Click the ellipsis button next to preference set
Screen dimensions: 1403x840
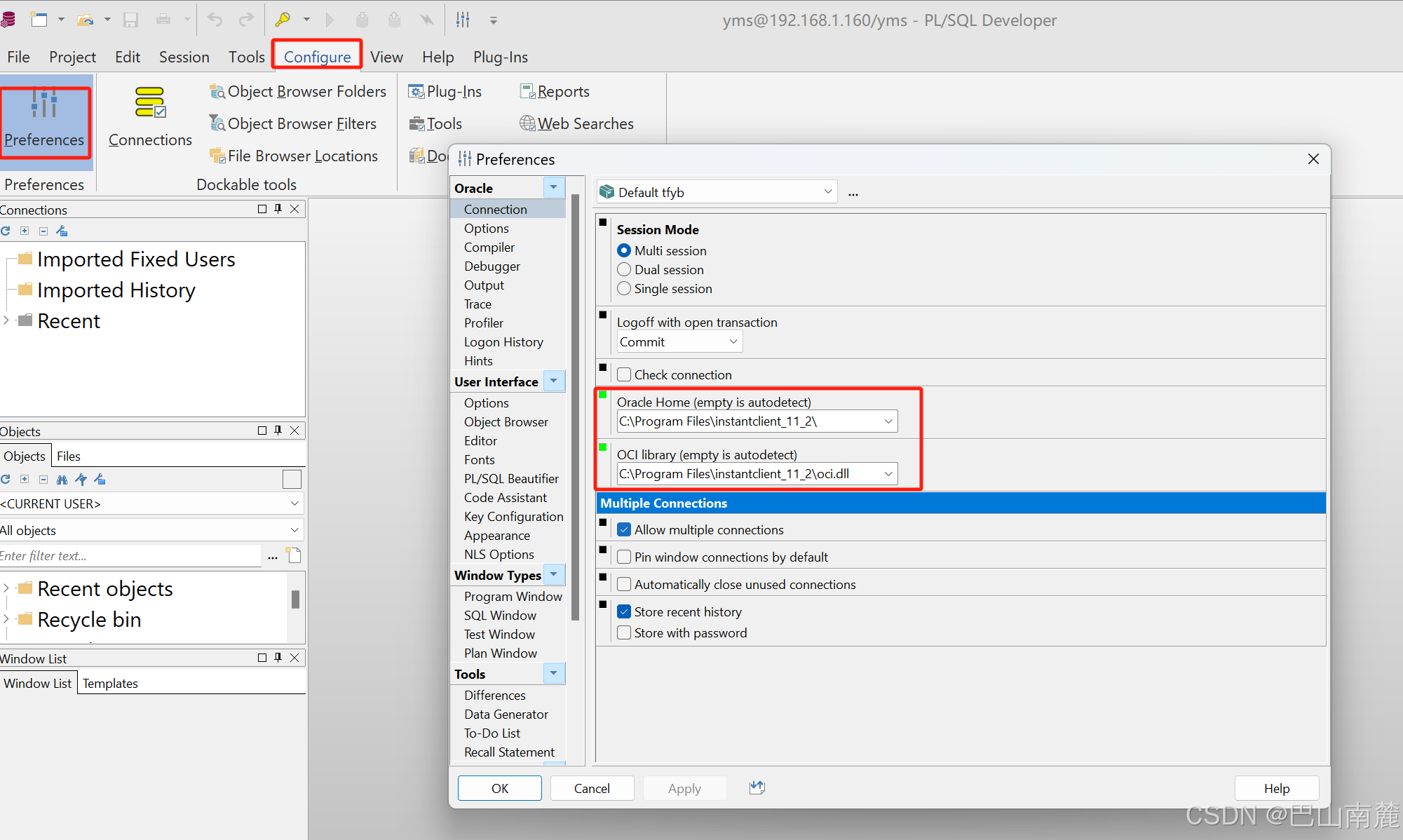tap(853, 194)
